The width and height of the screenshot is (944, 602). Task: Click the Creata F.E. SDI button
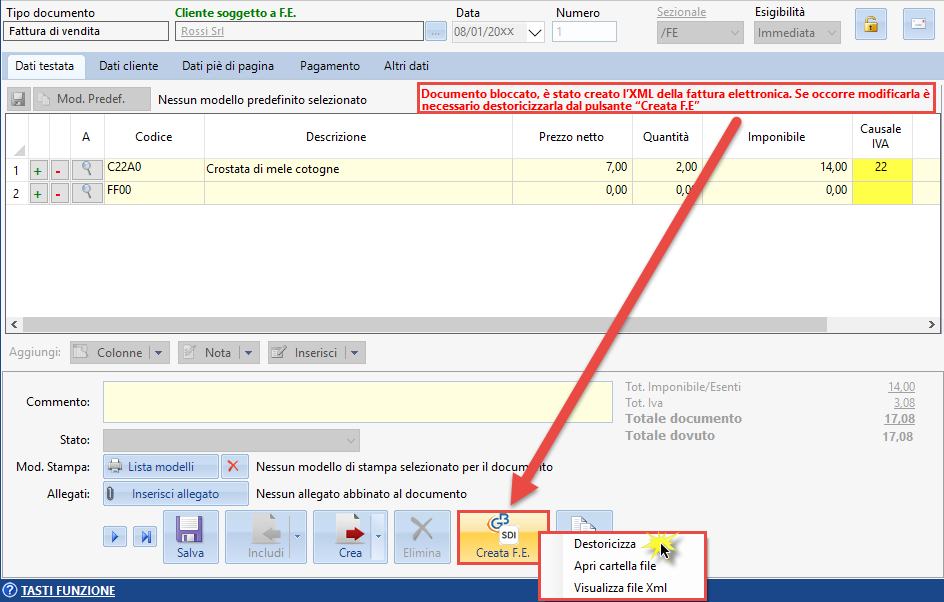click(502, 537)
